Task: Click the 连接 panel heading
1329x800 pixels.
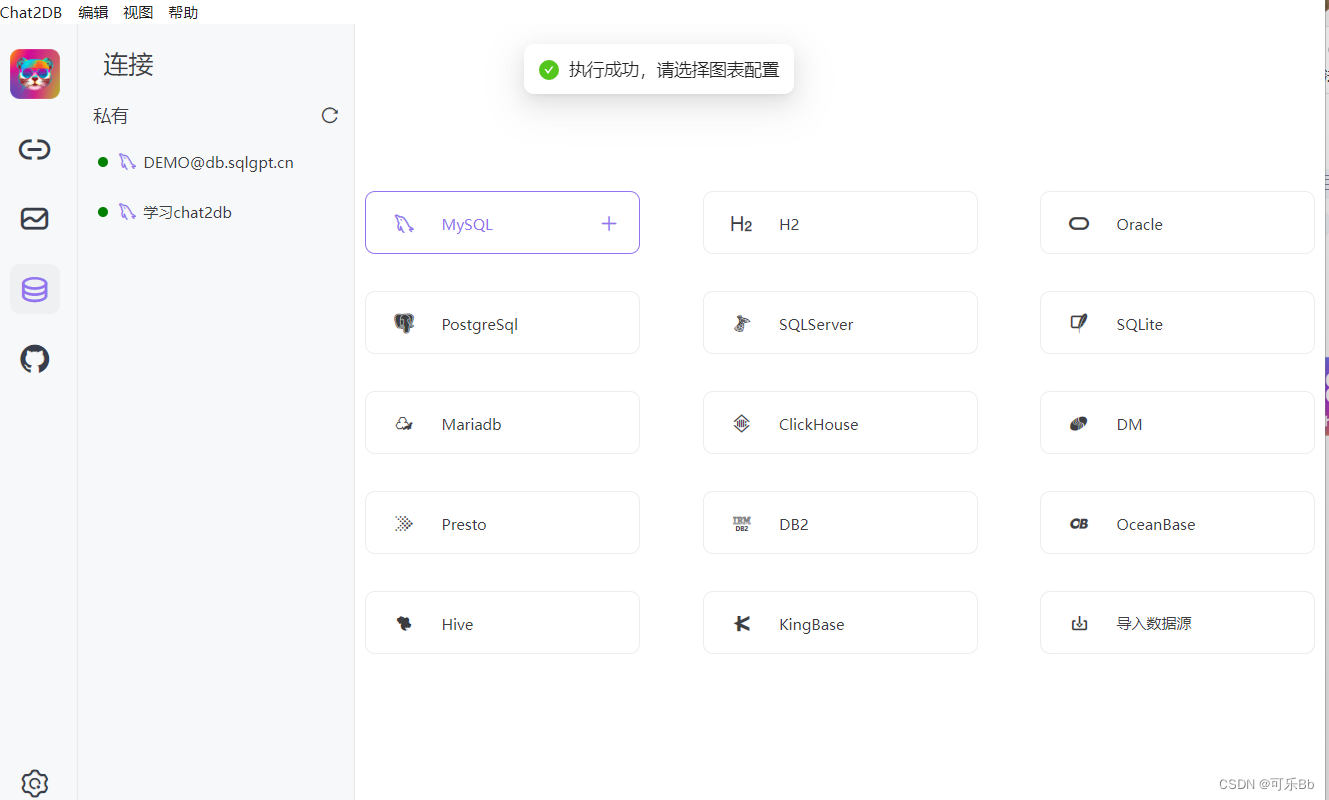Action: pos(128,65)
